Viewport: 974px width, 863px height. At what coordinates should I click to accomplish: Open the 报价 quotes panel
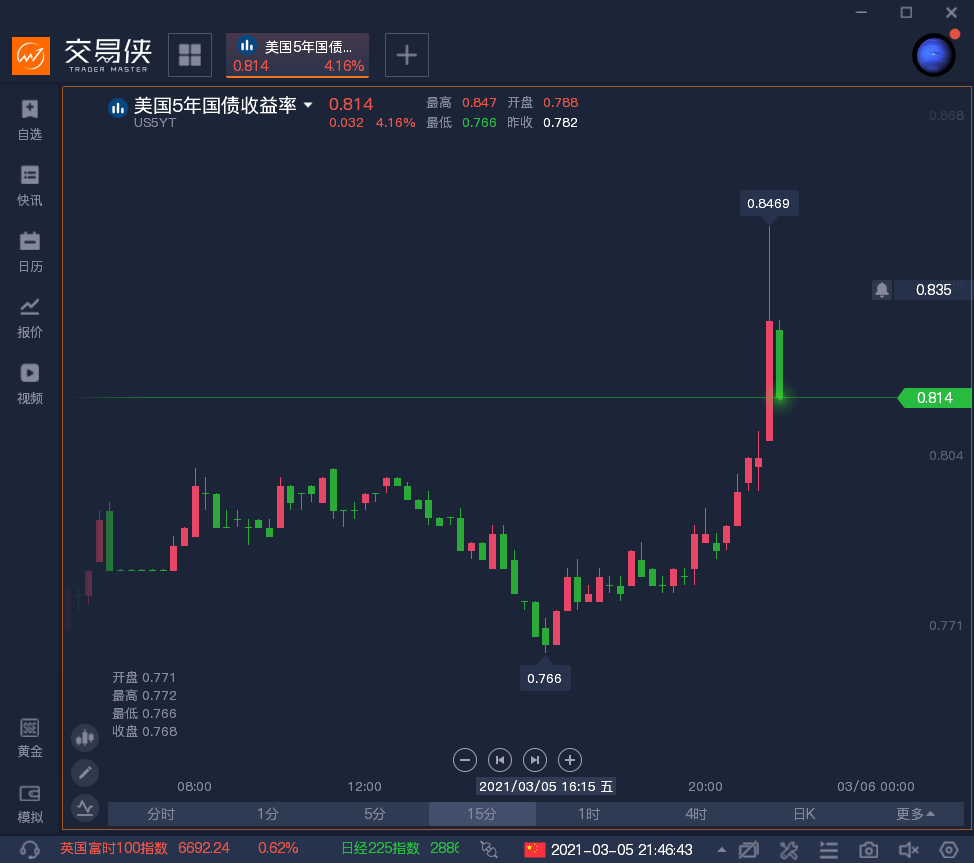click(30, 317)
